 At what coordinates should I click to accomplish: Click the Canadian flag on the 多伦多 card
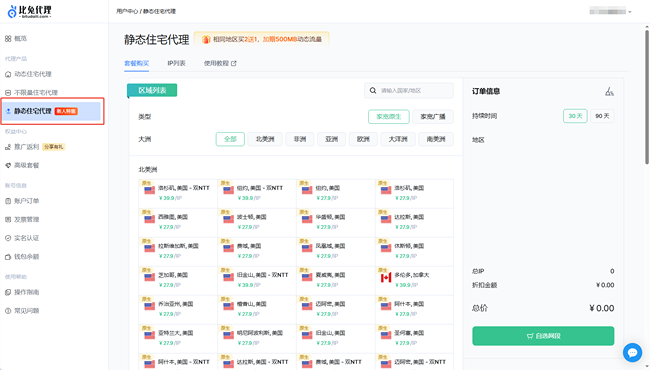386,278
